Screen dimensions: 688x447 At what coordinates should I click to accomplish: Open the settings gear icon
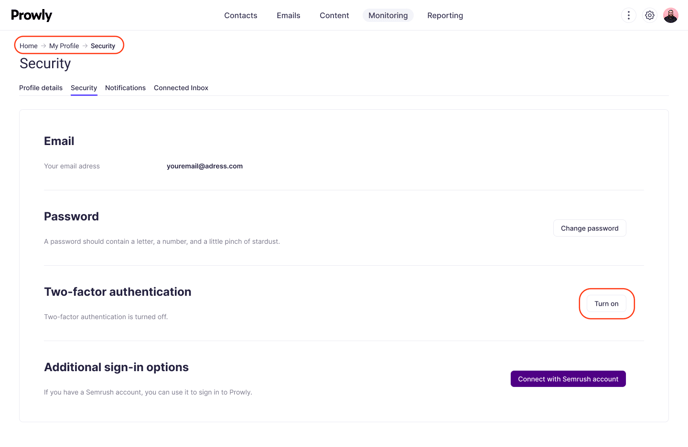[650, 15]
